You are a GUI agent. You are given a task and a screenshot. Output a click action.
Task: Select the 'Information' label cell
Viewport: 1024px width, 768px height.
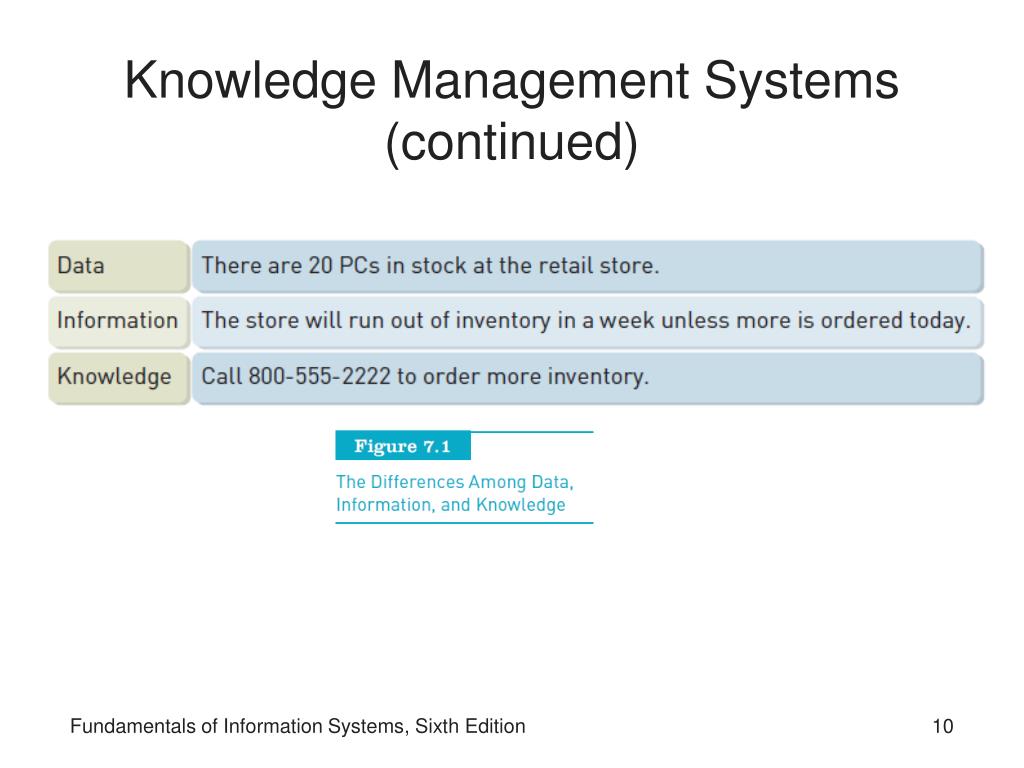click(x=120, y=322)
